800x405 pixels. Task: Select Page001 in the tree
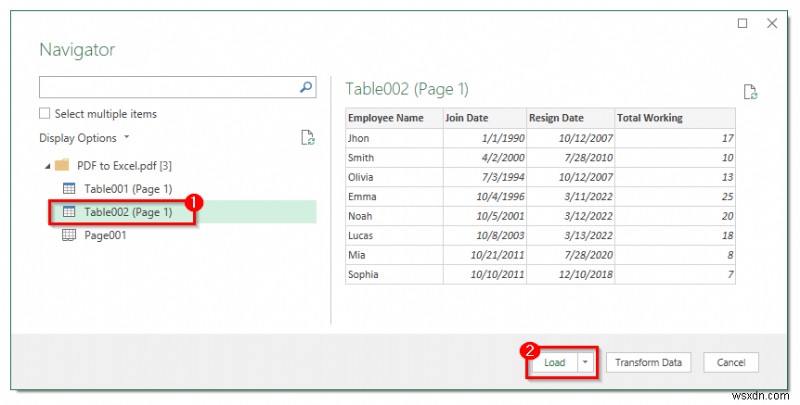(x=105, y=235)
